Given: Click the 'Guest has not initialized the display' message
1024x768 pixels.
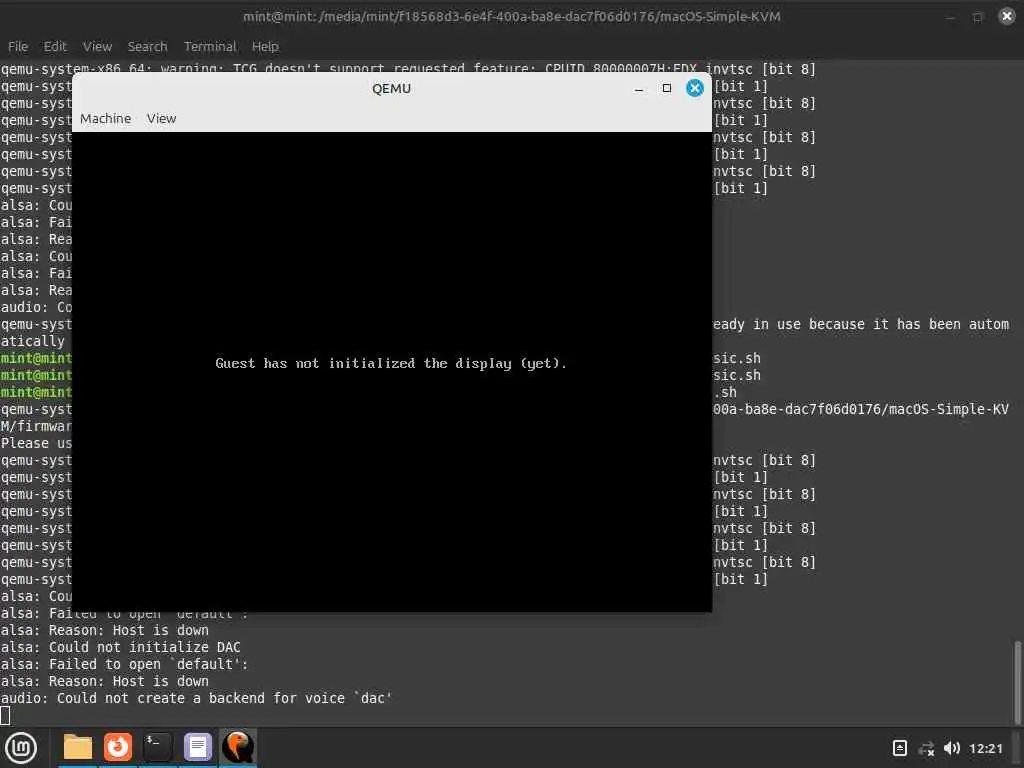Looking at the screenshot, I should click(x=391, y=363).
